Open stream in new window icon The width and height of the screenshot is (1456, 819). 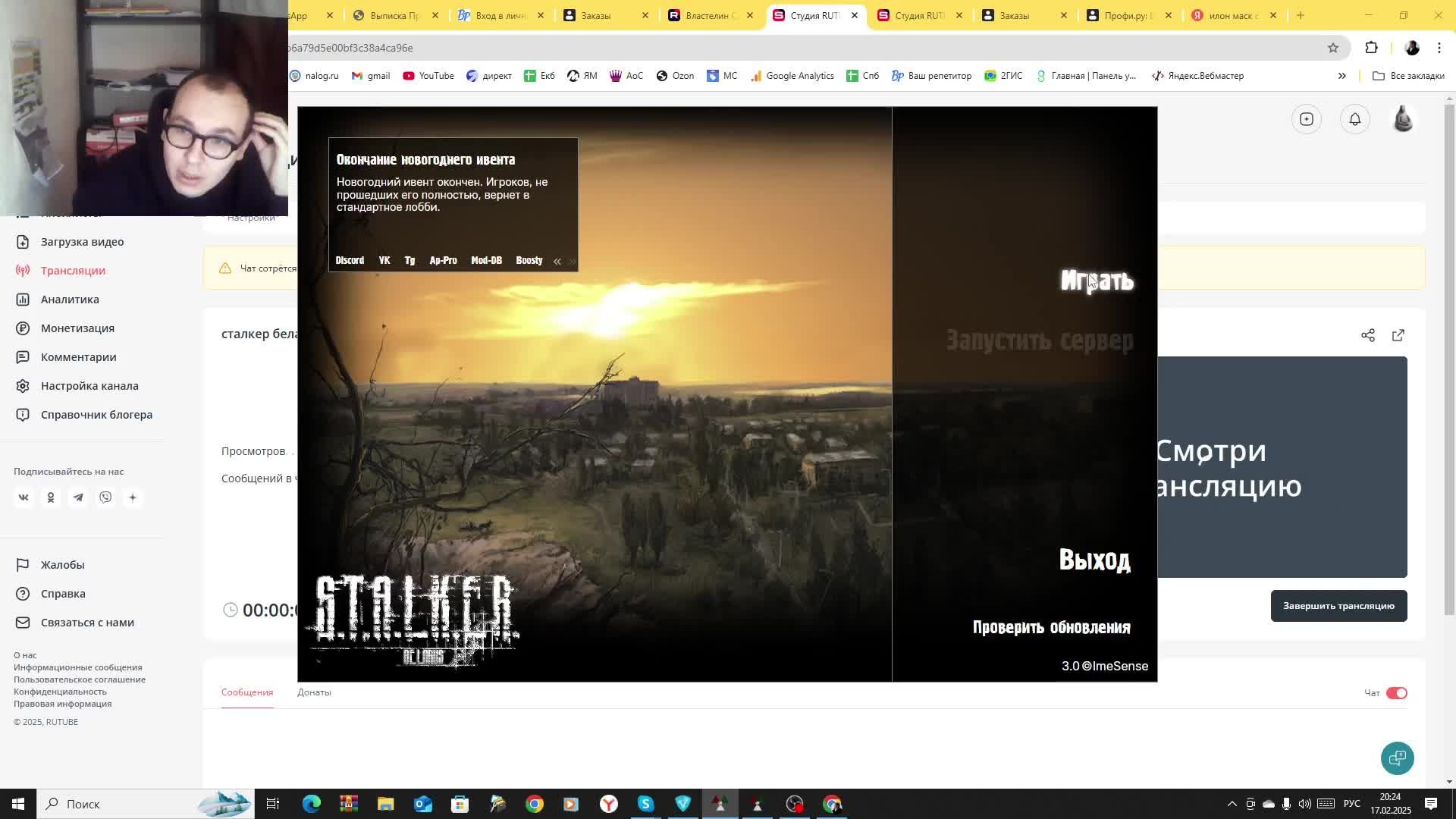point(1398,335)
